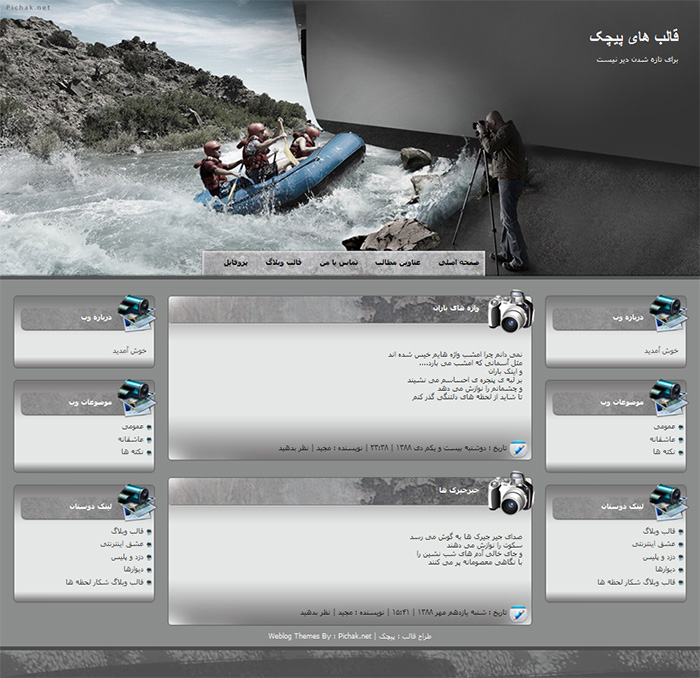Click the film icon on right sidebar لینک دوستان box
The width and height of the screenshot is (700, 678).
point(667,503)
